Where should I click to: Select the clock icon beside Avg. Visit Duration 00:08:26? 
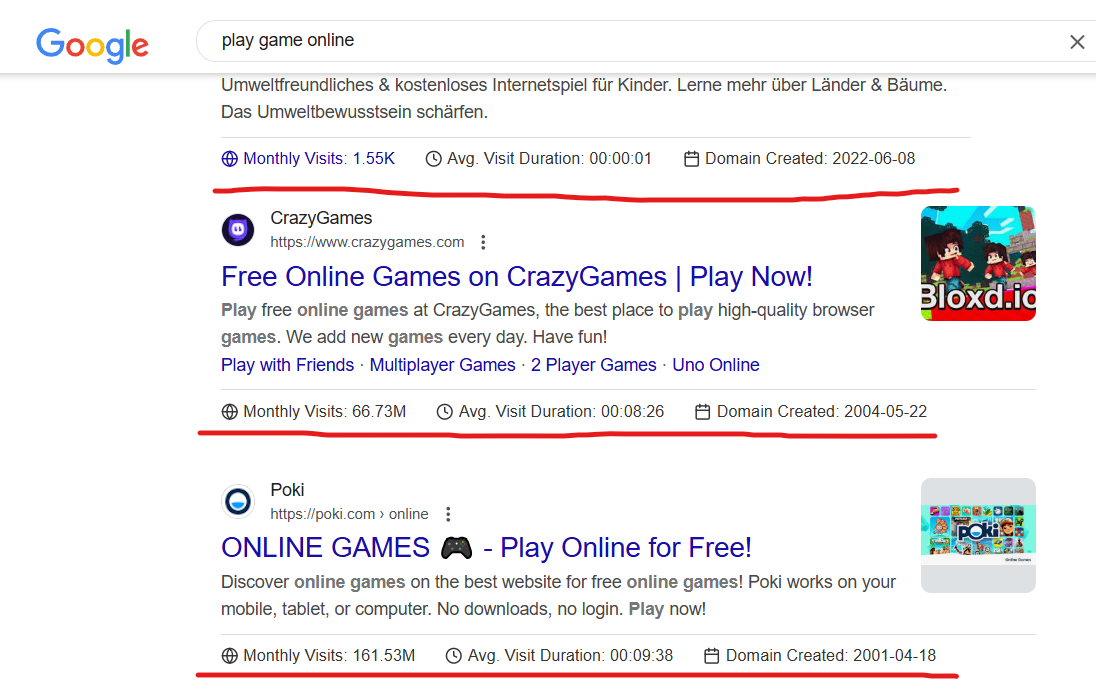445,412
